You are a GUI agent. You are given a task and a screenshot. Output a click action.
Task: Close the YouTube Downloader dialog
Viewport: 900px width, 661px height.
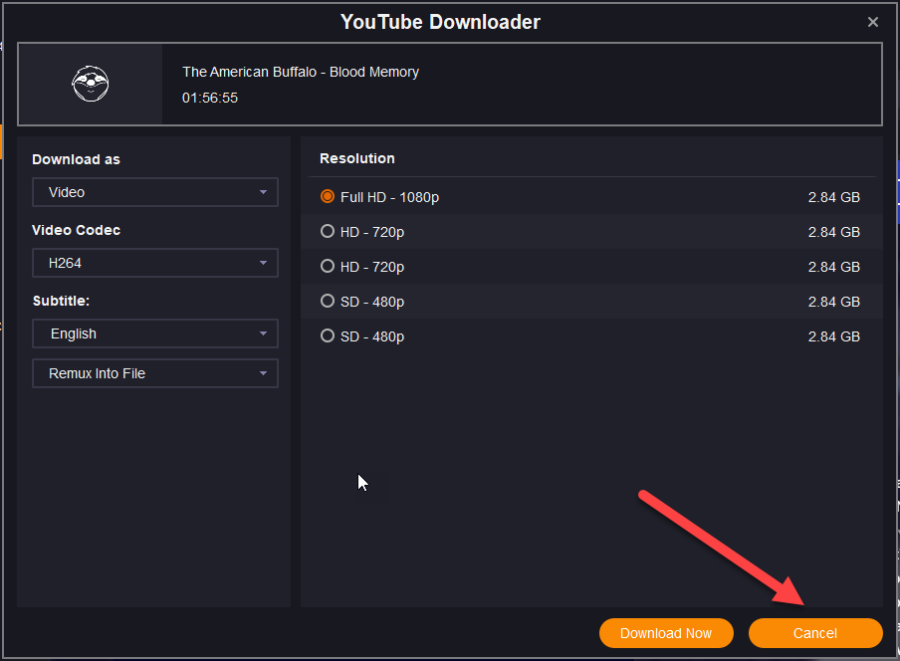(x=872, y=22)
